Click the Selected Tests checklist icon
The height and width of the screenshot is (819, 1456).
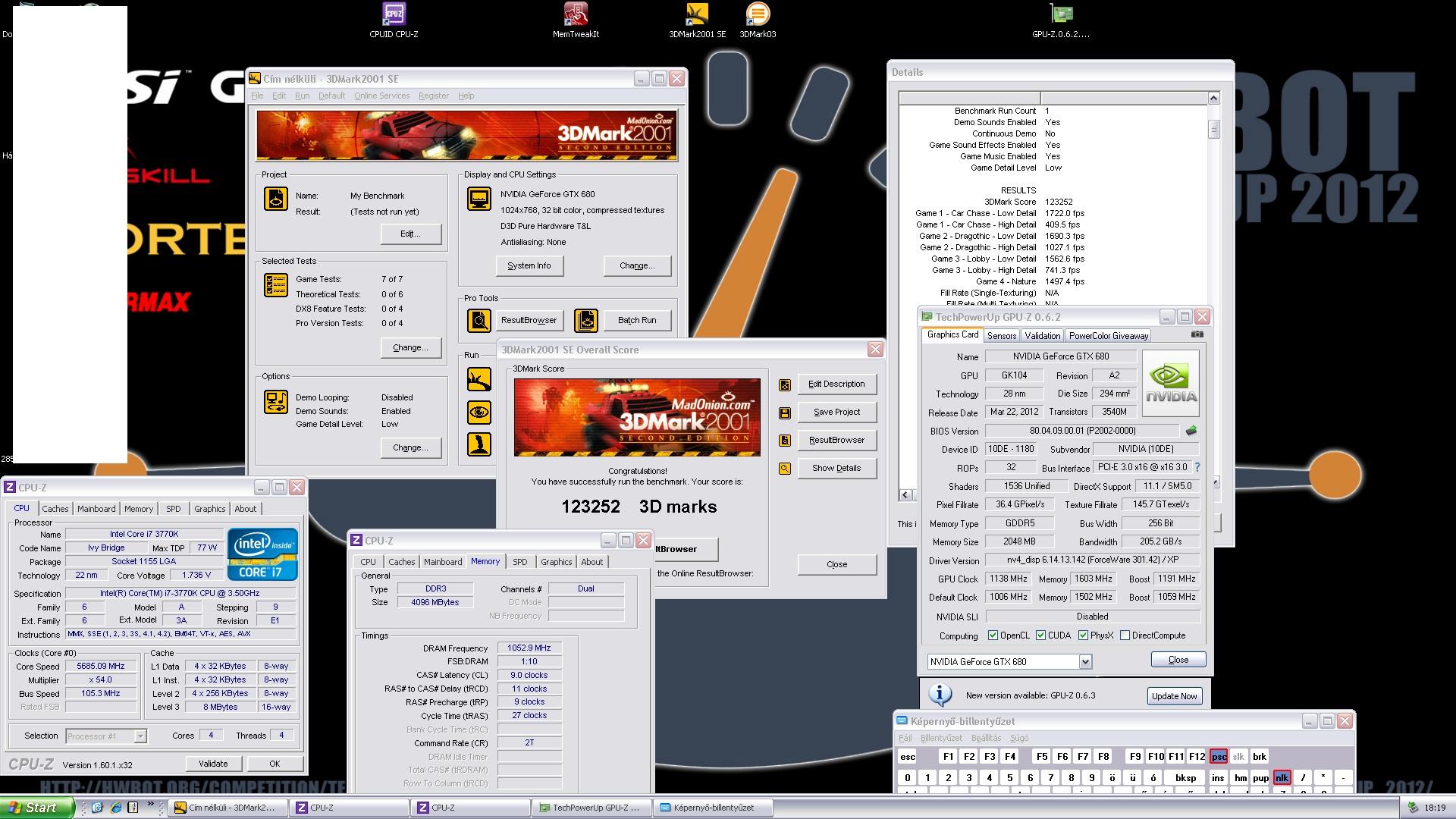pyautogui.click(x=275, y=285)
